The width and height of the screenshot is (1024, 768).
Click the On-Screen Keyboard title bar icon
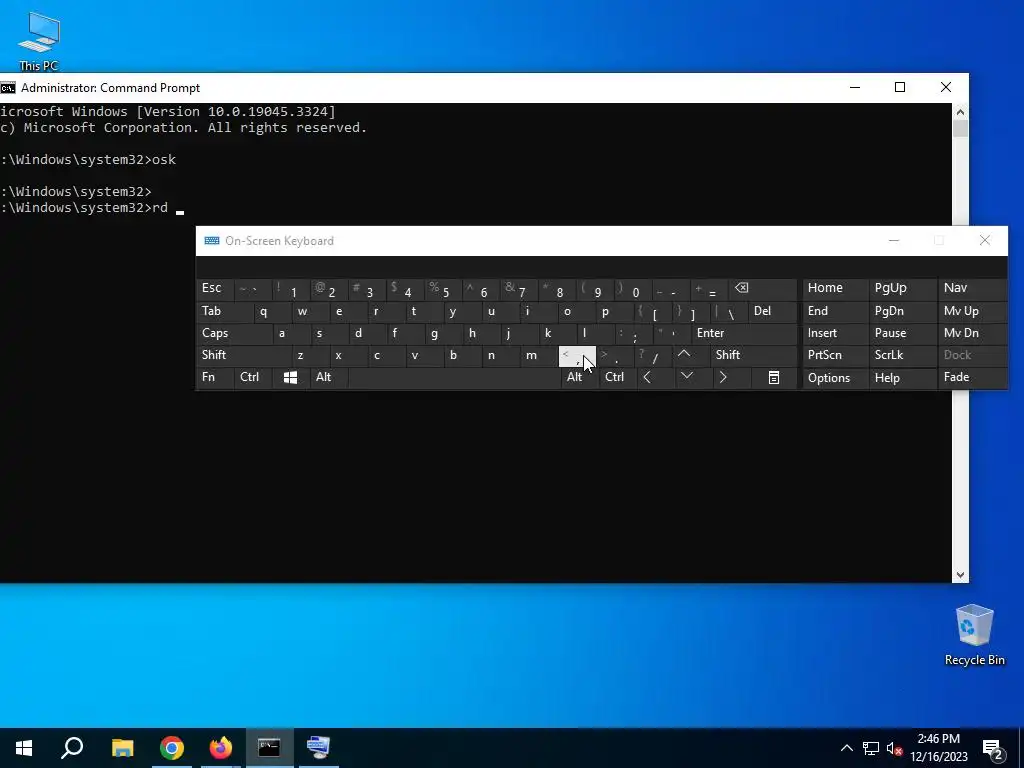click(212, 240)
